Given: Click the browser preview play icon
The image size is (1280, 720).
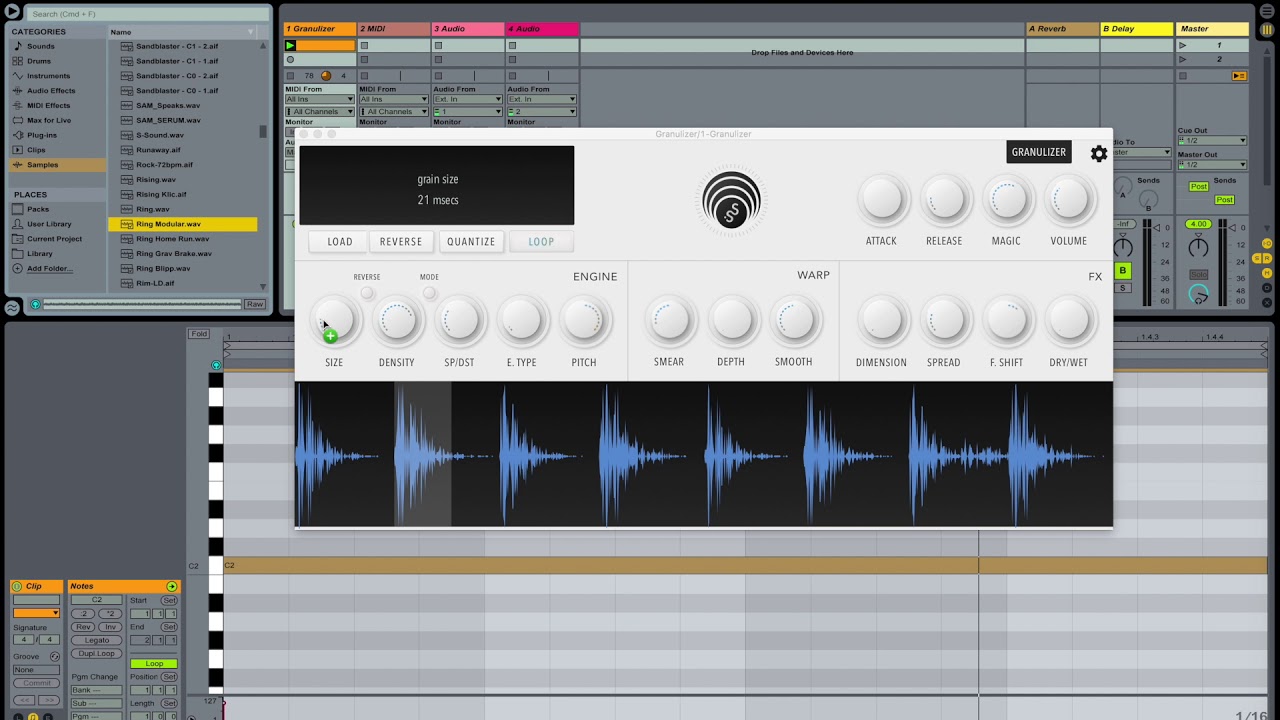Looking at the screenshot, I should (x=36, y=305).
